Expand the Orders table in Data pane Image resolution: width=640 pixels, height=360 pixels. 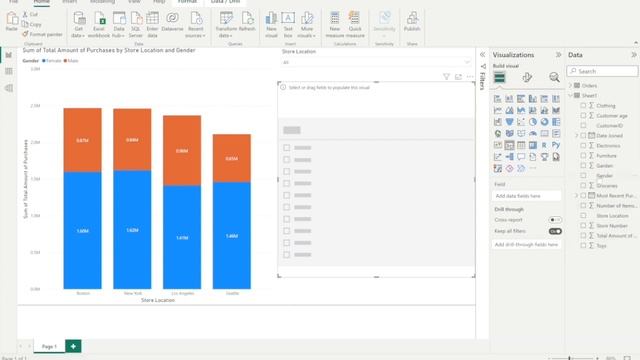(570, 85)
